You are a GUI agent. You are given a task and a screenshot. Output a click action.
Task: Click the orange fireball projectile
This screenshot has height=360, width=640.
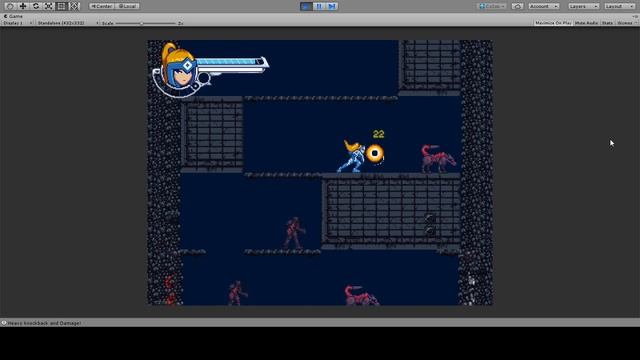tap(375, 153)
